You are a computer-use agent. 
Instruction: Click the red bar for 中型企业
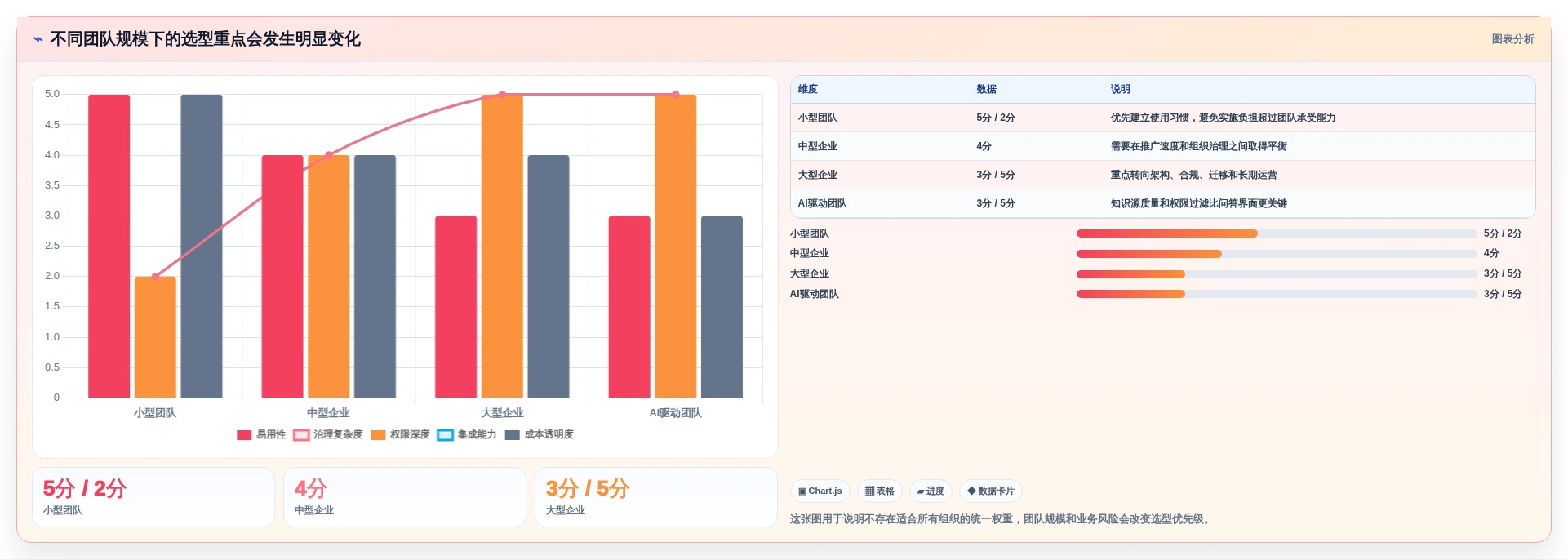click(282, 276)
